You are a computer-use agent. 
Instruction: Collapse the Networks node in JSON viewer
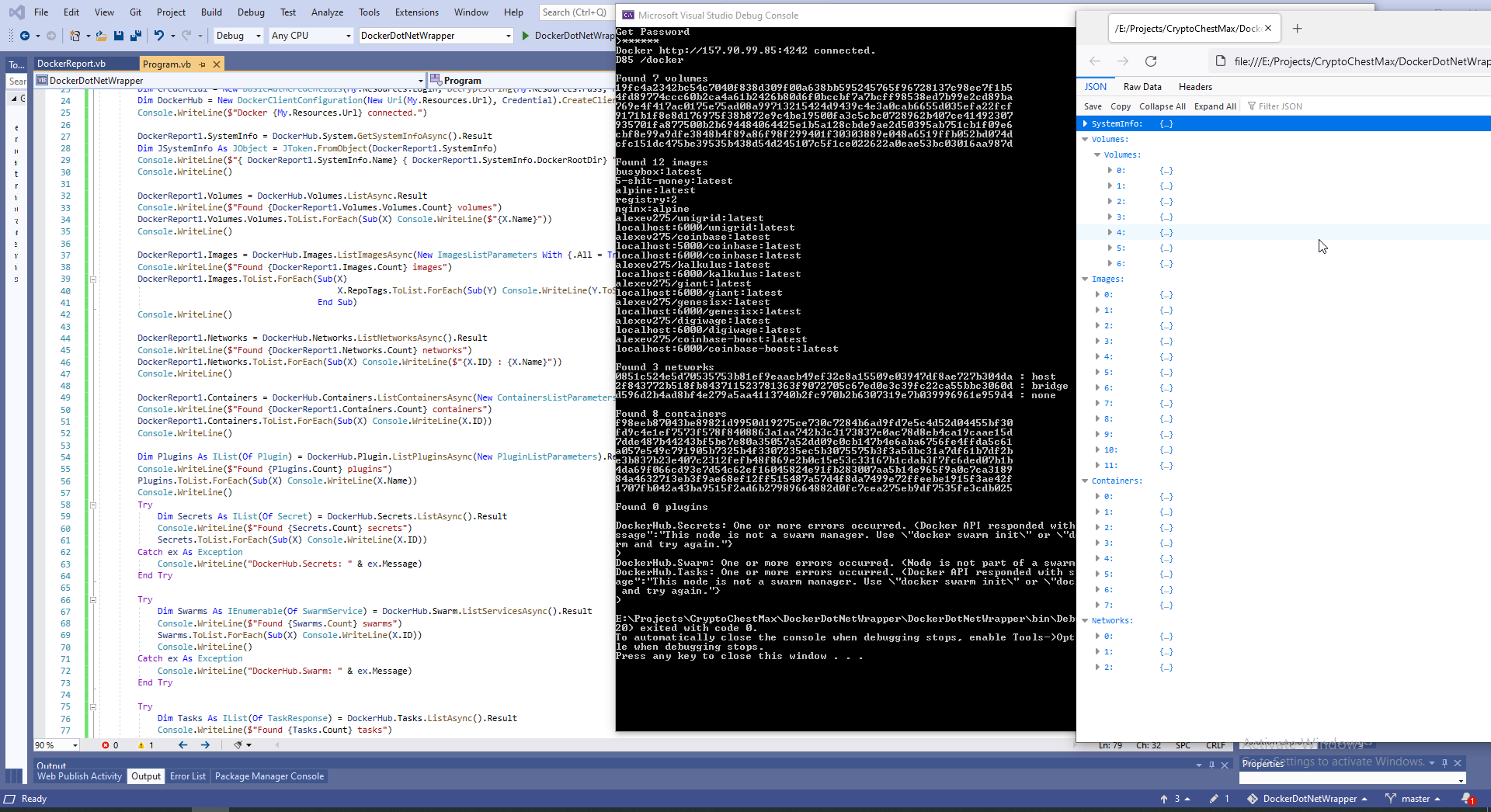click(1085, 620)
